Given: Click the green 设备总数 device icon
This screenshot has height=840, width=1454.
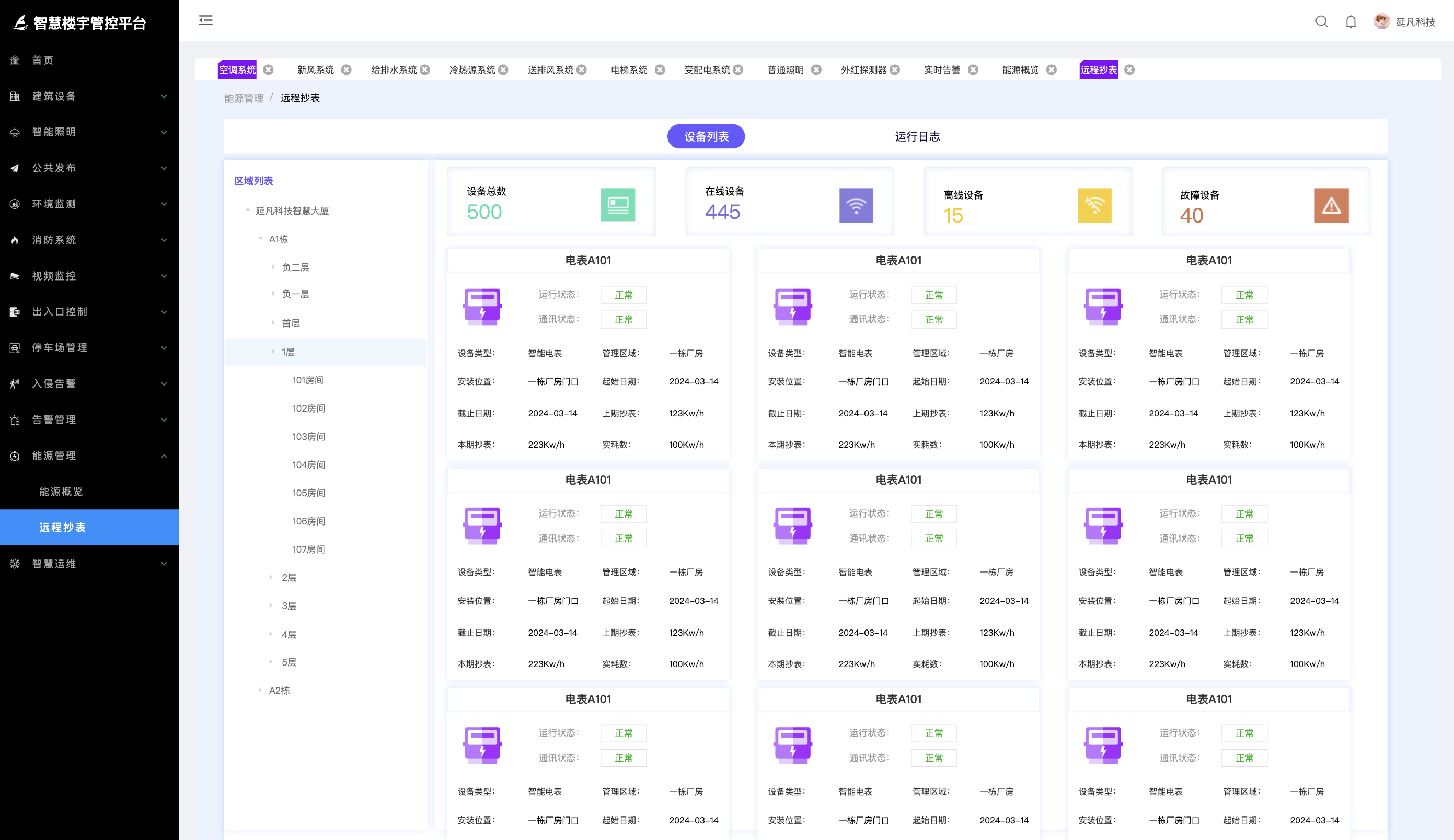Looking at the screenshot, I should (617, 205).
